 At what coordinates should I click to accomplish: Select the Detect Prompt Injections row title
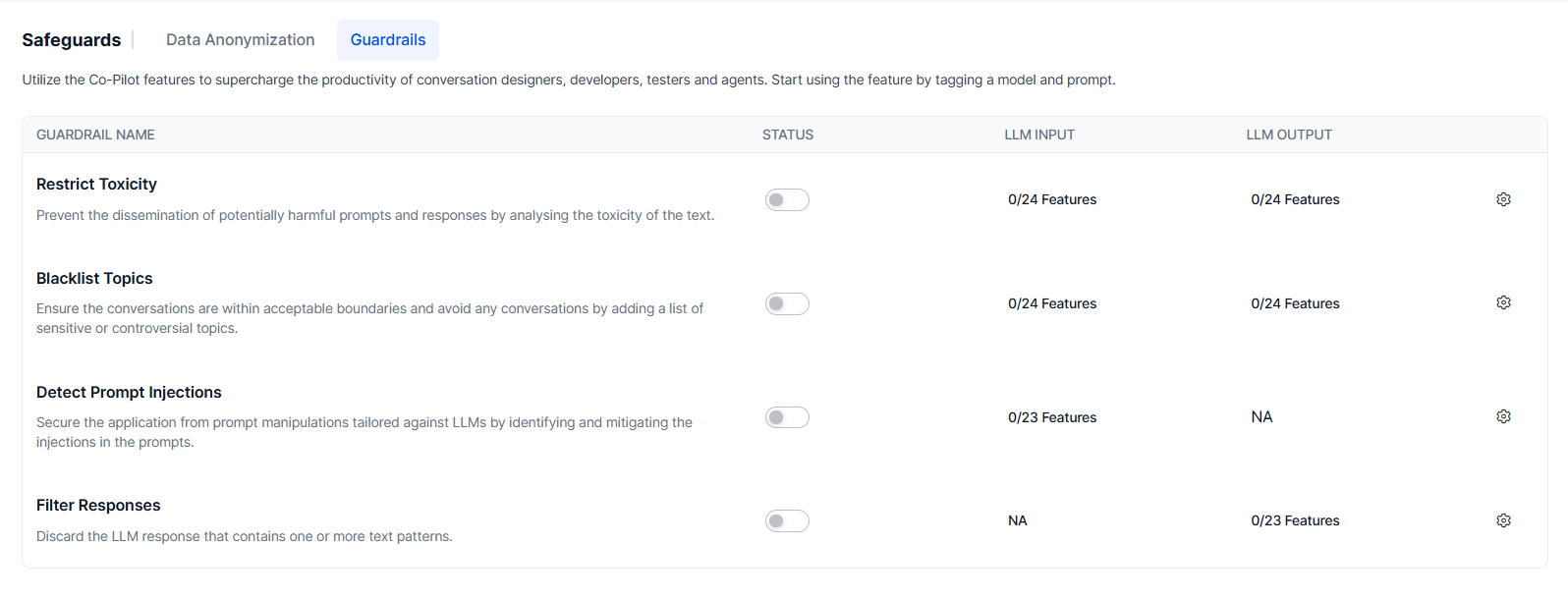tap(129, 393)
